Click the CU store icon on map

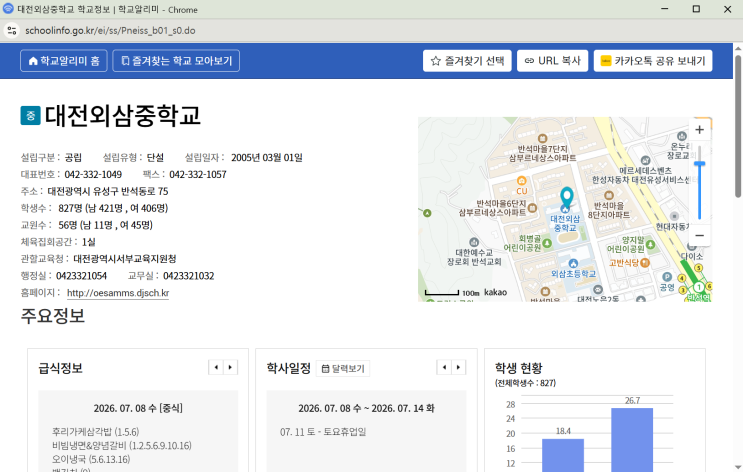[521, 181]
